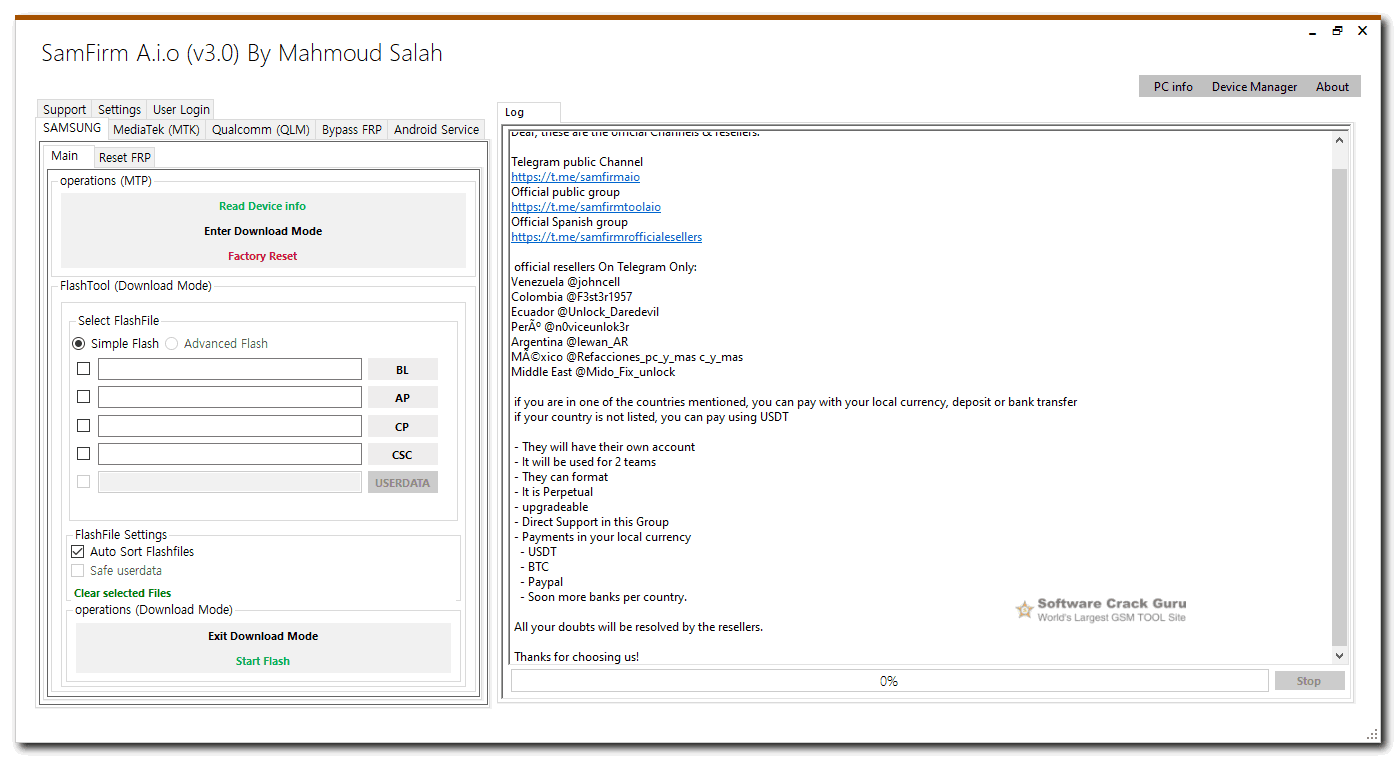Restore down the SamFirm window
Image resolution: width=1396 pixels, height=758 pixels.
point(1337,31)
